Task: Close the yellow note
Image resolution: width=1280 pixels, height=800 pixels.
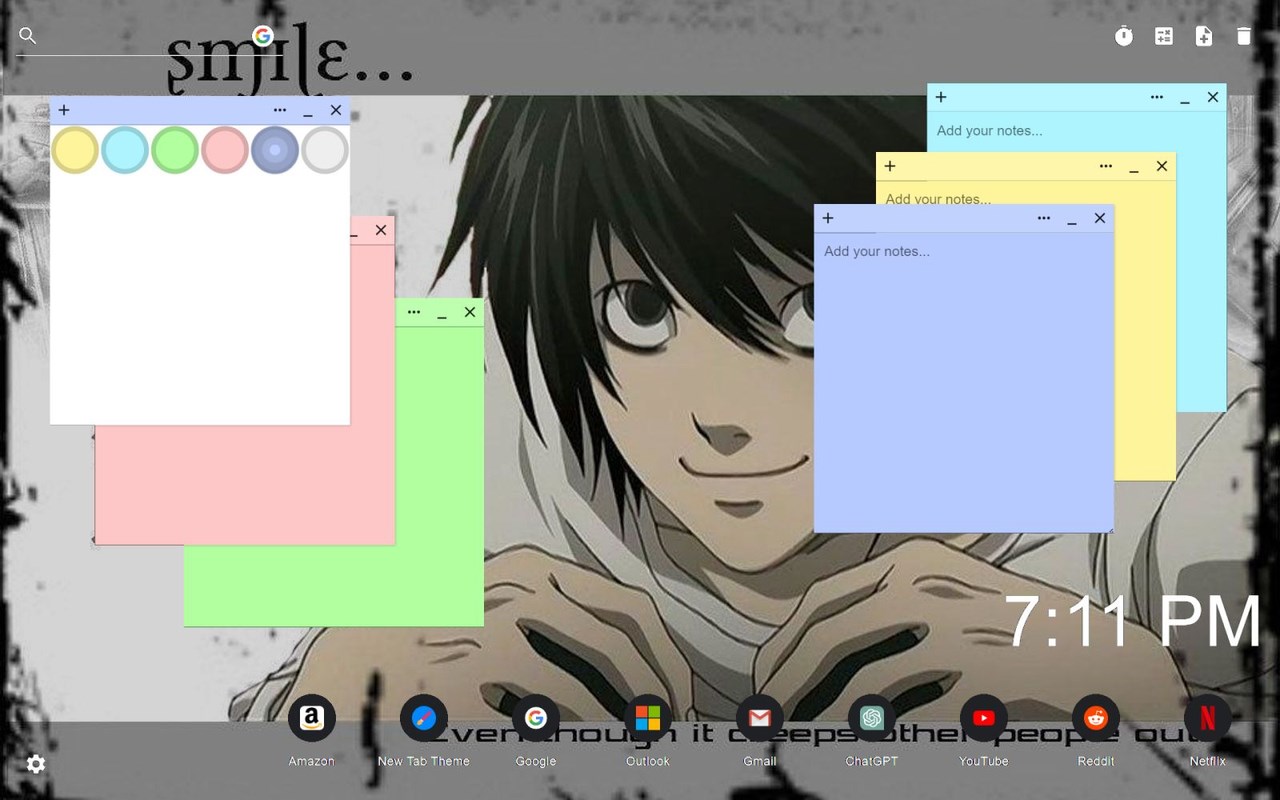Action: point(1162,166)
